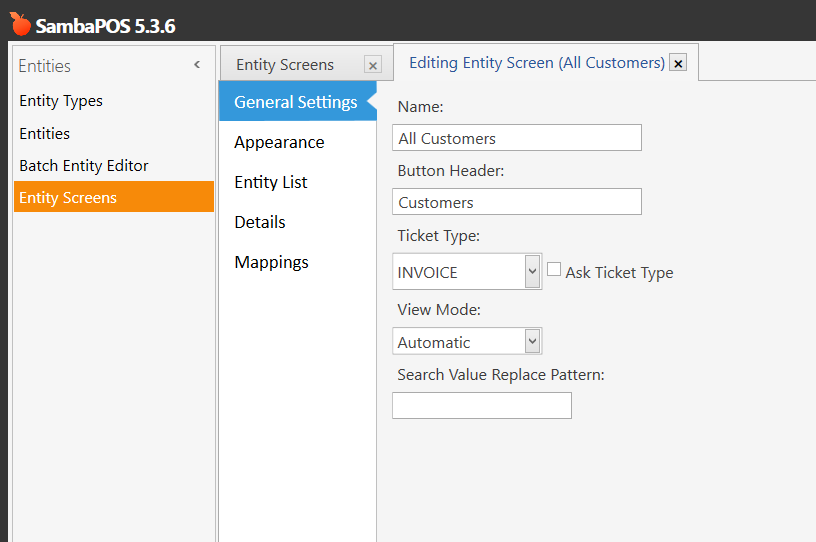Collapse the Entities side panel arrow
Viewport: 816px width, 542px height.
[197, 65]
